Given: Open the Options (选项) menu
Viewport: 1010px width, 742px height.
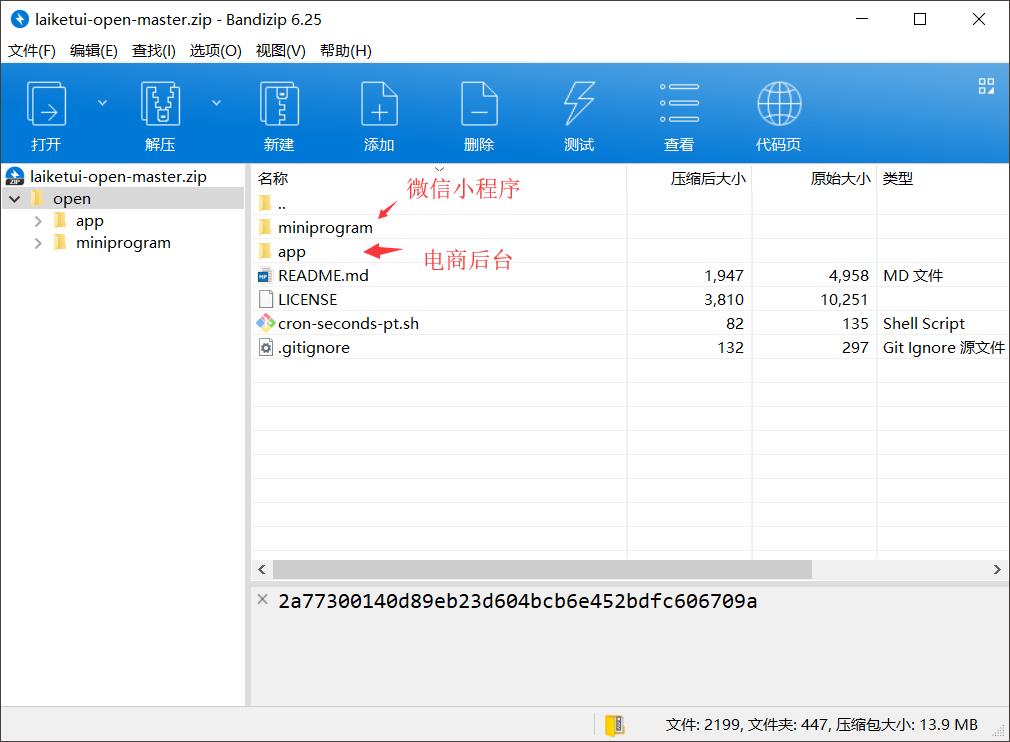Looking at the screenshot, I should [x=216, y=51].
